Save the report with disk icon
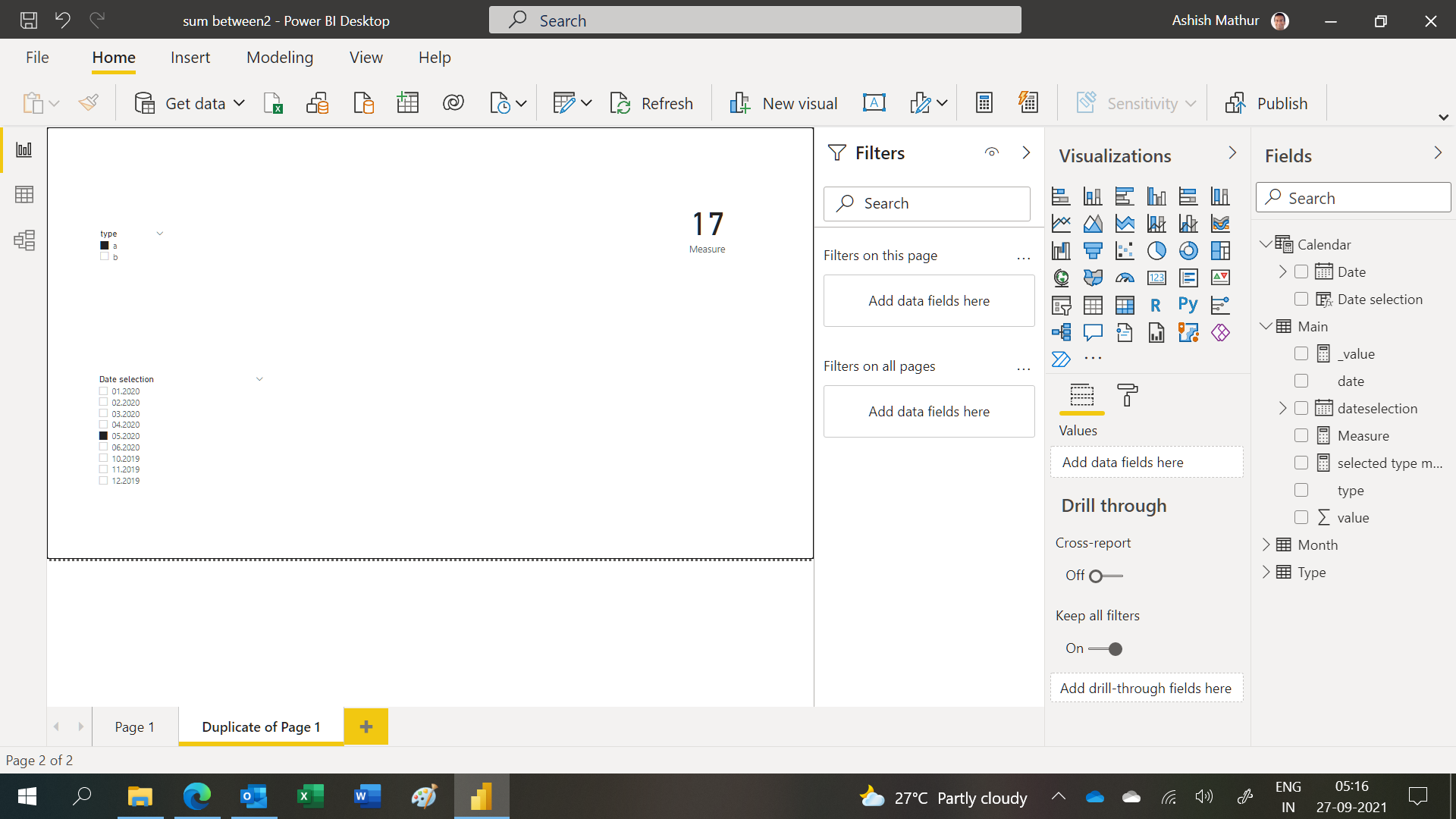 [x=29, y=20]
